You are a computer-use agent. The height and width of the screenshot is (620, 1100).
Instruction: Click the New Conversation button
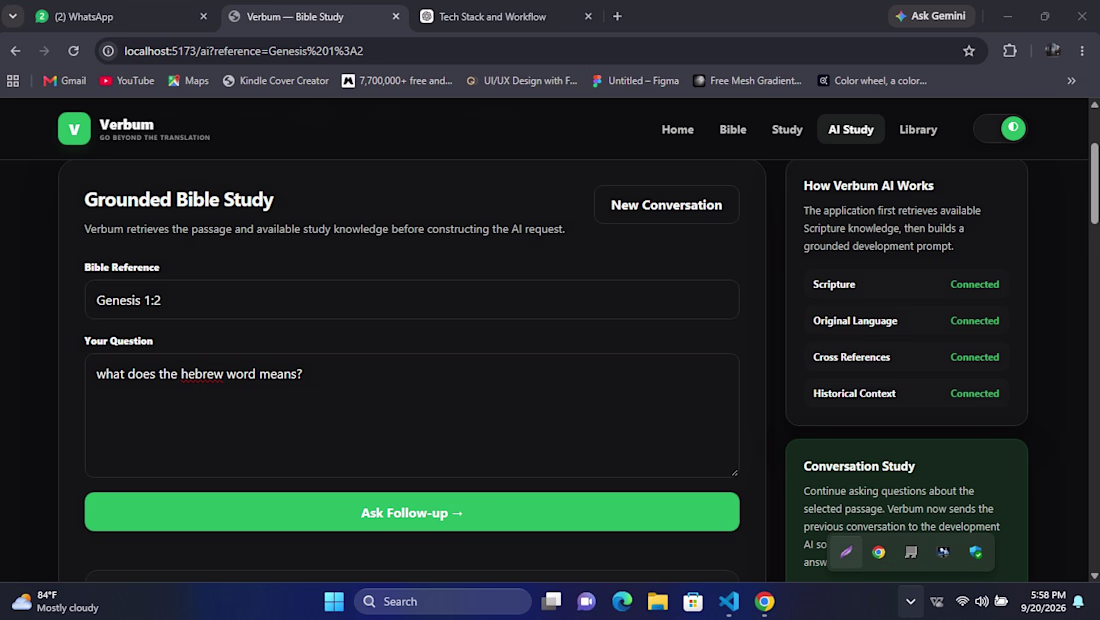pos(666,205)
